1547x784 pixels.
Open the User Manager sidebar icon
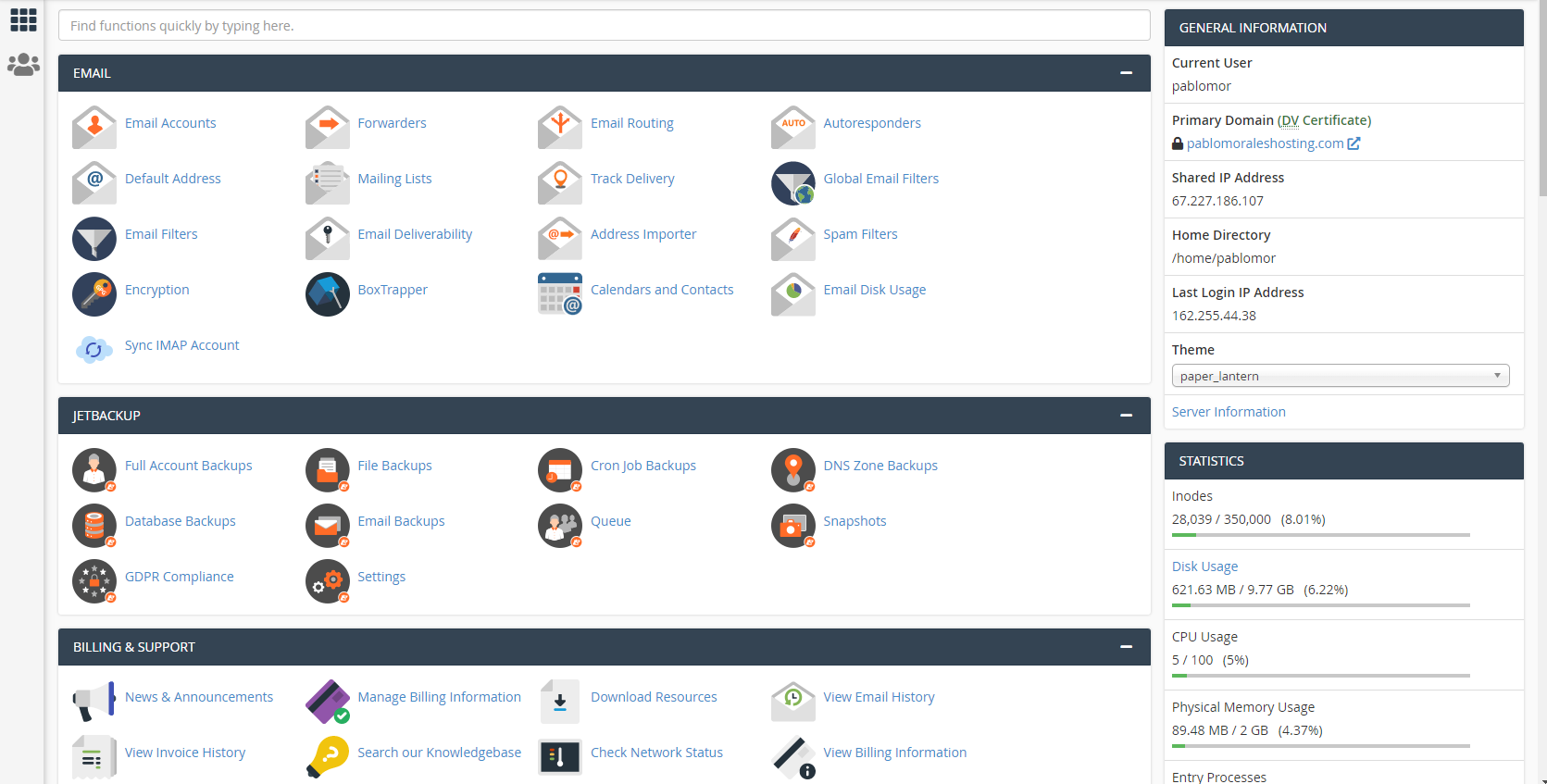pos(23,65)
